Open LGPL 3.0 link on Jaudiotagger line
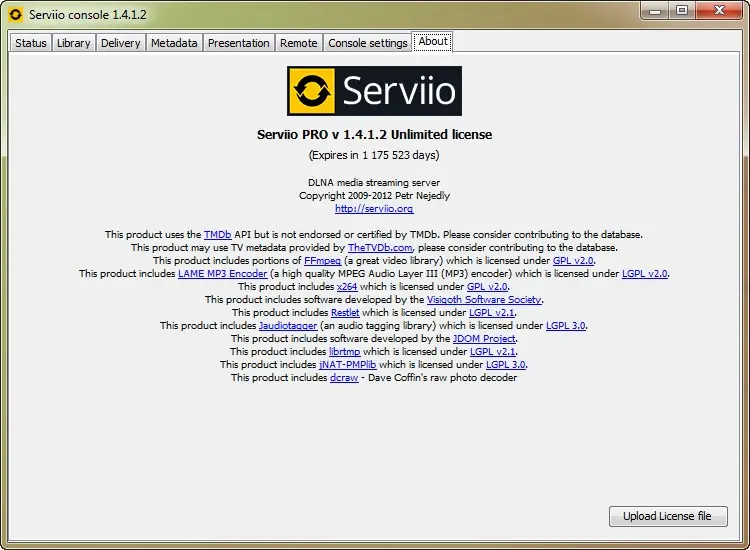This screenshot has width=750, height=550. pyautogui.click(x=566, y=325)
